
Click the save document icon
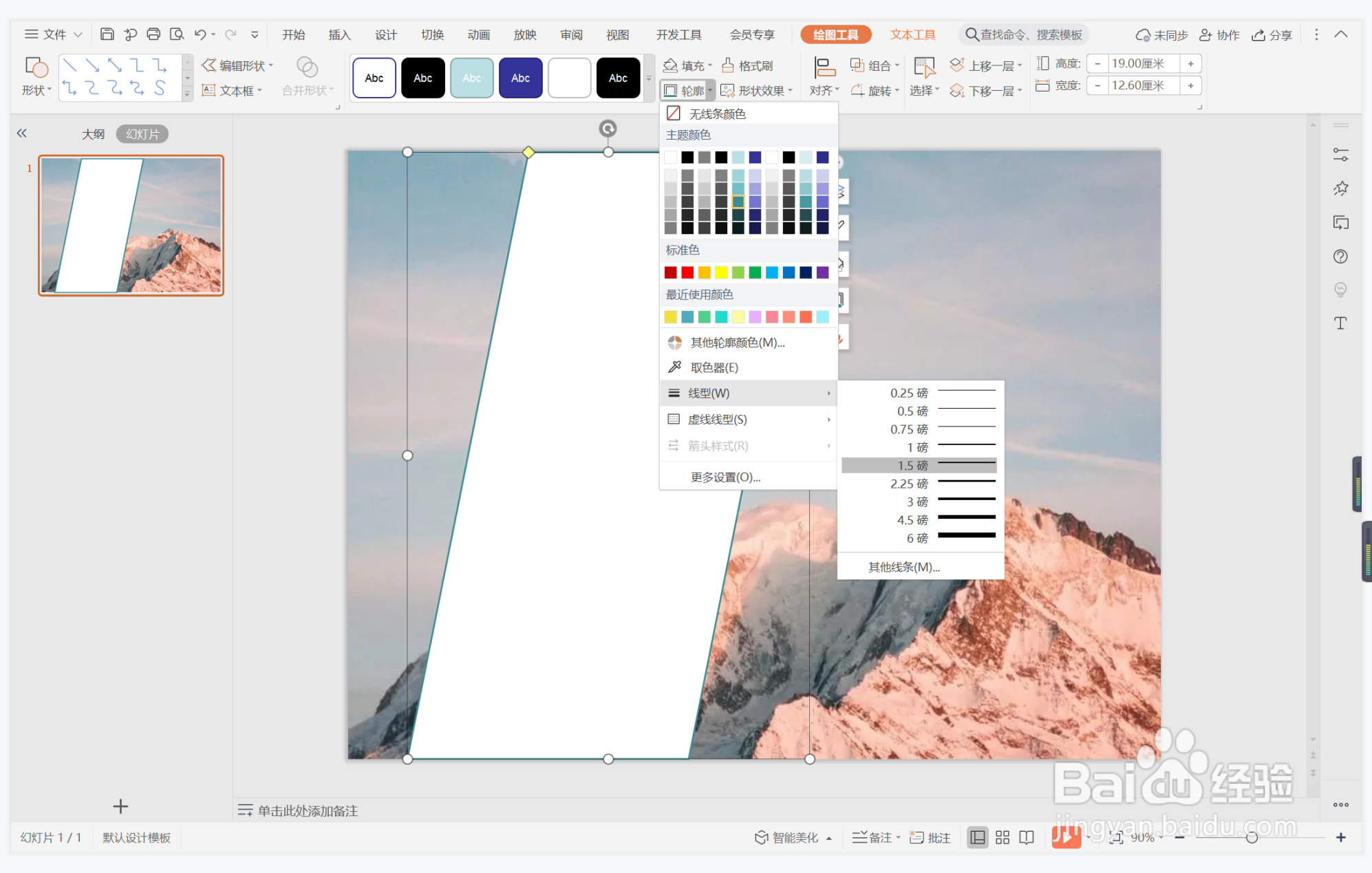pos(107,34)
